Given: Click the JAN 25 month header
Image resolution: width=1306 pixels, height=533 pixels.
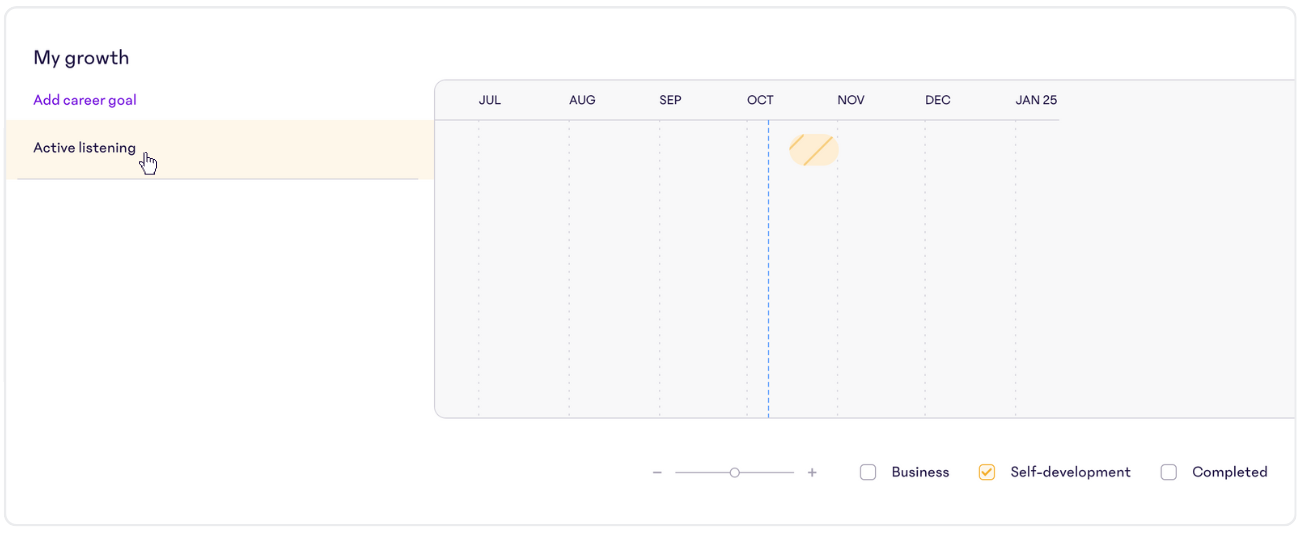Looking at the screenshot, I should coord(1036,100).
